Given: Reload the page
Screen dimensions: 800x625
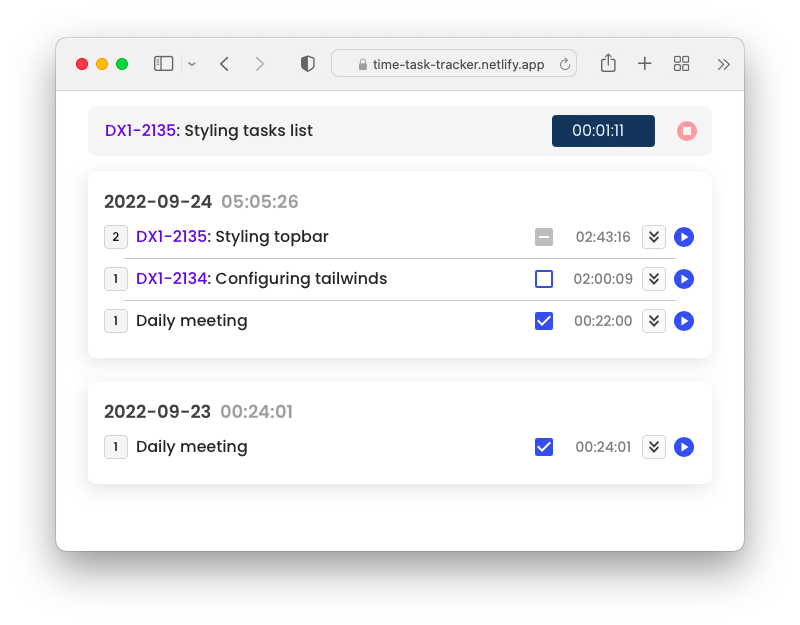Looking at the screenshot, I should (565, 64).
